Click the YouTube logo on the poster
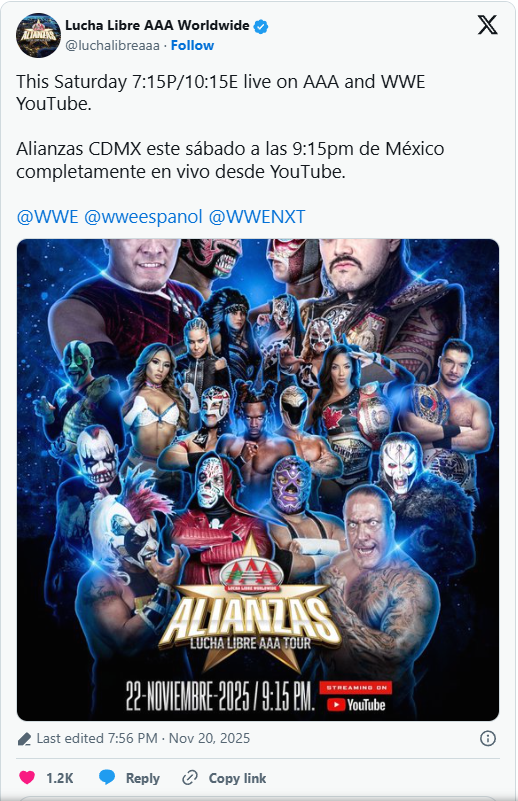Screen dimensions: 518x801 tap(356, 705)
